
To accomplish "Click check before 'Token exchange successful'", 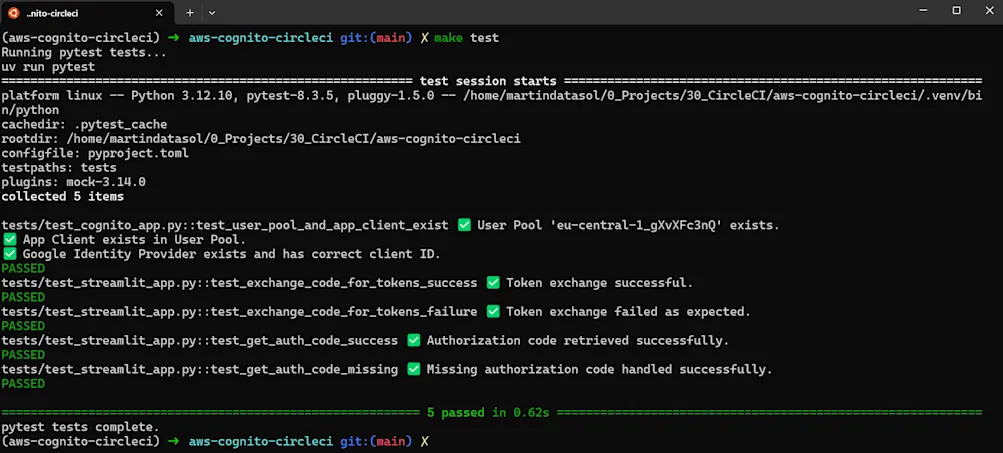I will tap(493, 283).
